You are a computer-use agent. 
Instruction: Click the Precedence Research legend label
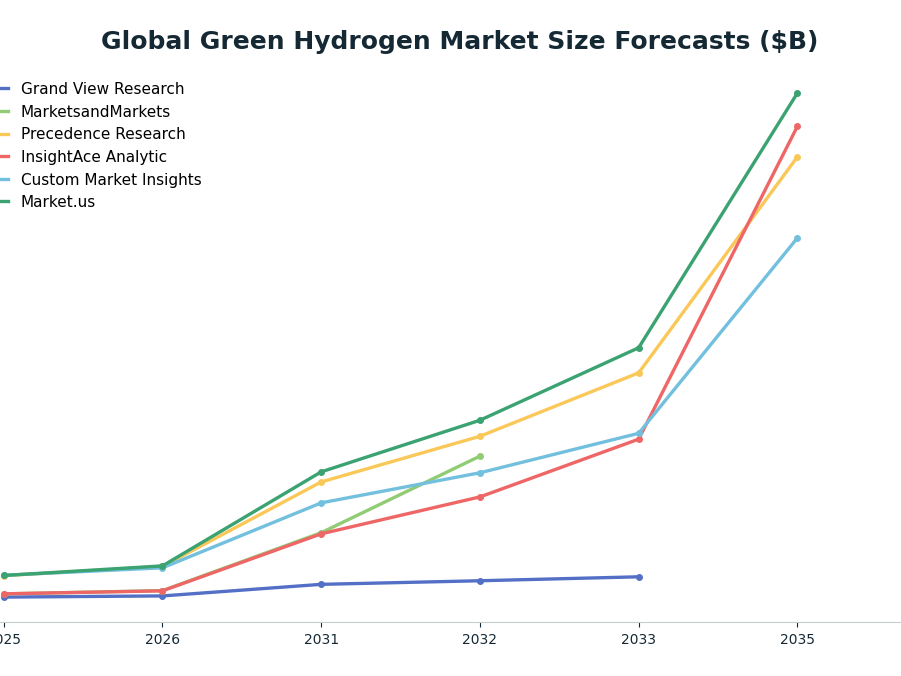click(x=103, y=134)
